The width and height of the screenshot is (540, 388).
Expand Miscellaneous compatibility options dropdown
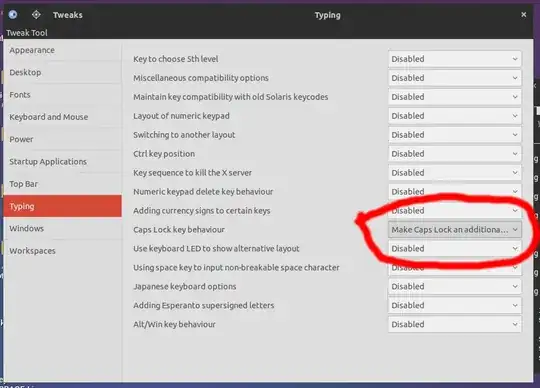(455, 78)
